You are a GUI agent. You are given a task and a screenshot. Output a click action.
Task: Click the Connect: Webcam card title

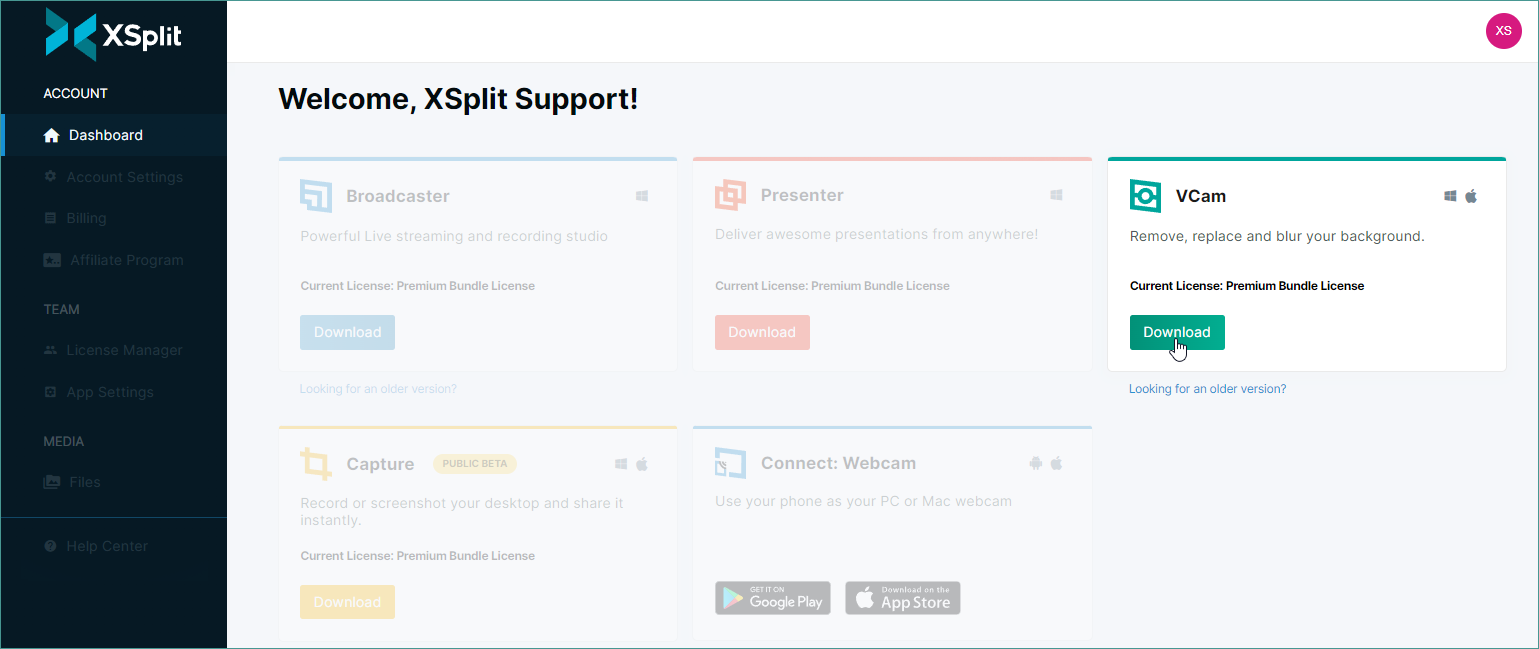(838, 463)
